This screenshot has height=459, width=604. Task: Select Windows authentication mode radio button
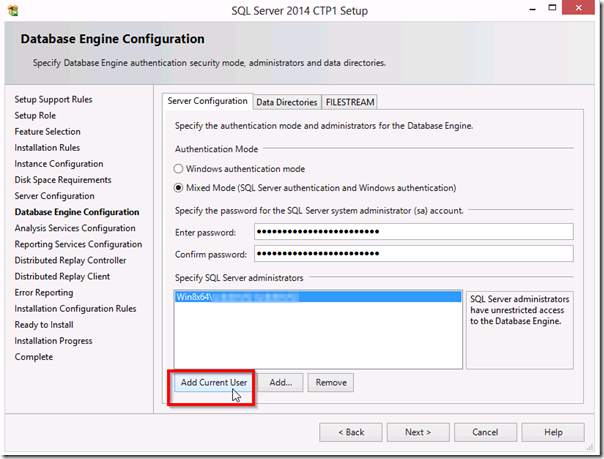click(x=178, y=169)
